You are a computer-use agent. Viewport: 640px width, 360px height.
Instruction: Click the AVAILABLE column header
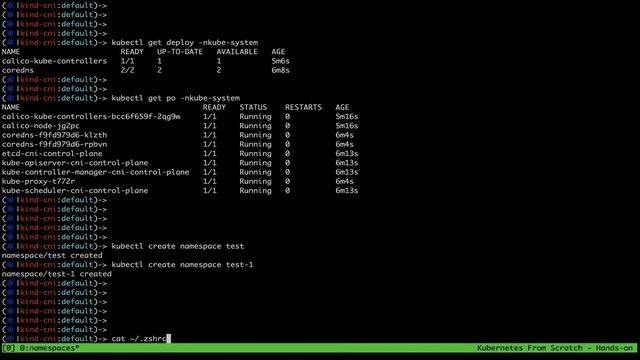[237, 52]
